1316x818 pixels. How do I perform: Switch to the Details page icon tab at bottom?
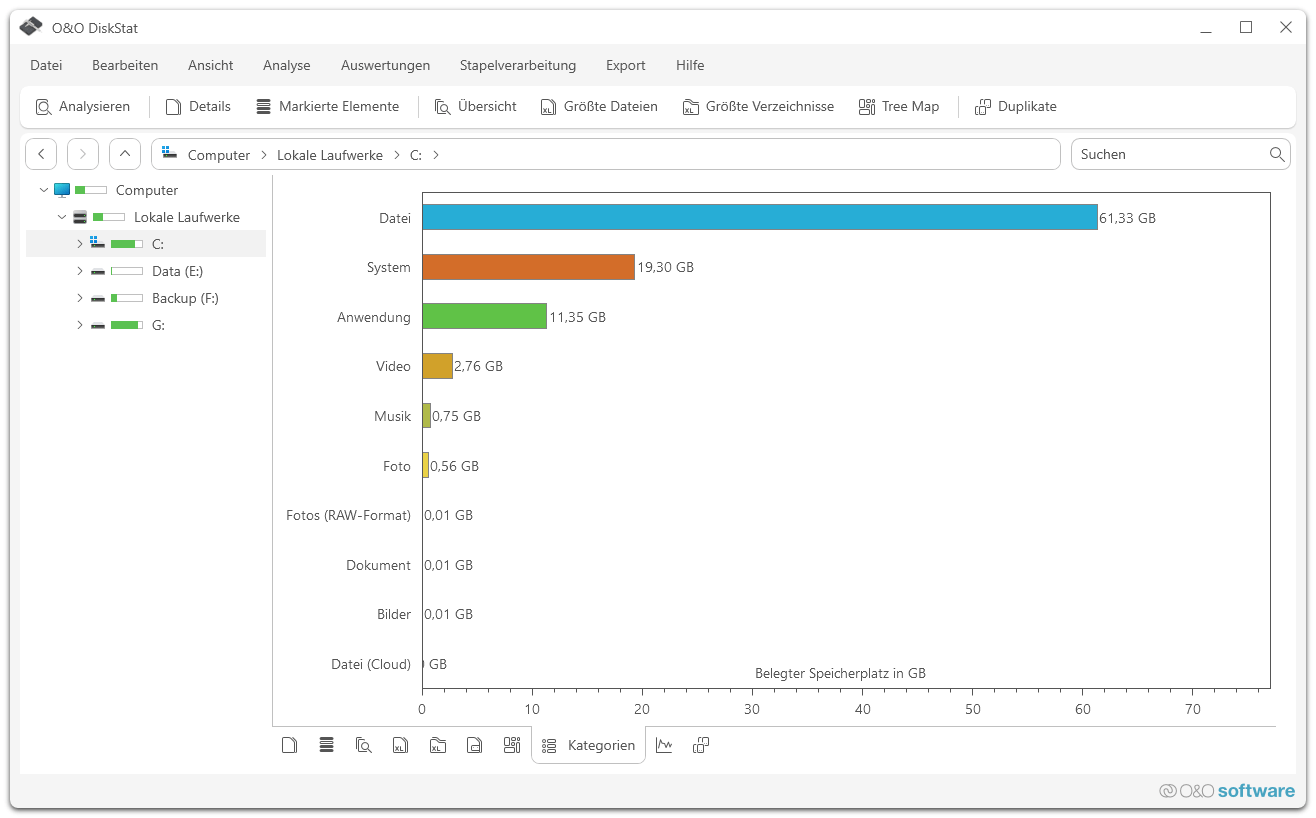coord(290,745)
